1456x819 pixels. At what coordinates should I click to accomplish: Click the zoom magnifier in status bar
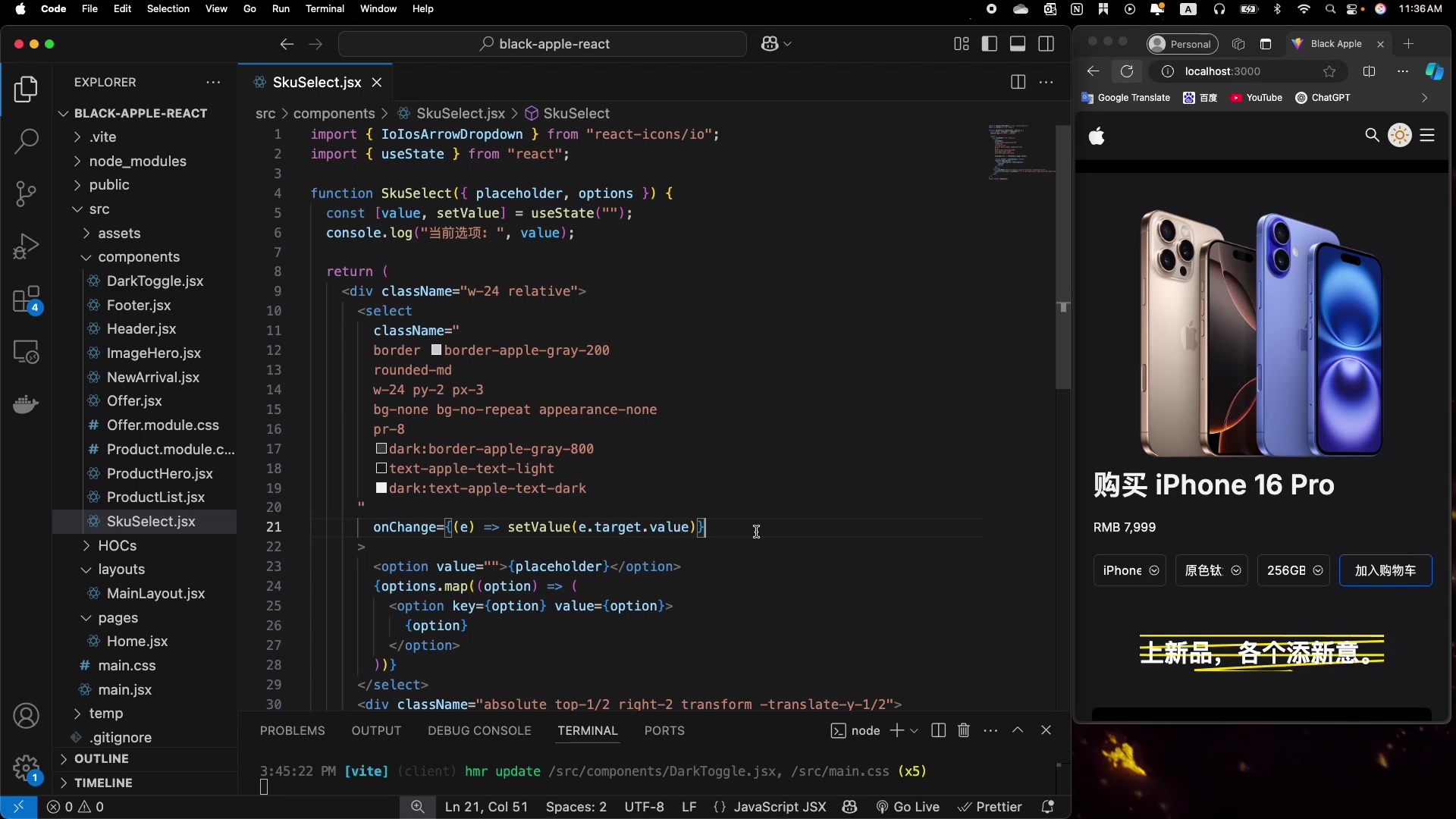click(x=417, y=807)
